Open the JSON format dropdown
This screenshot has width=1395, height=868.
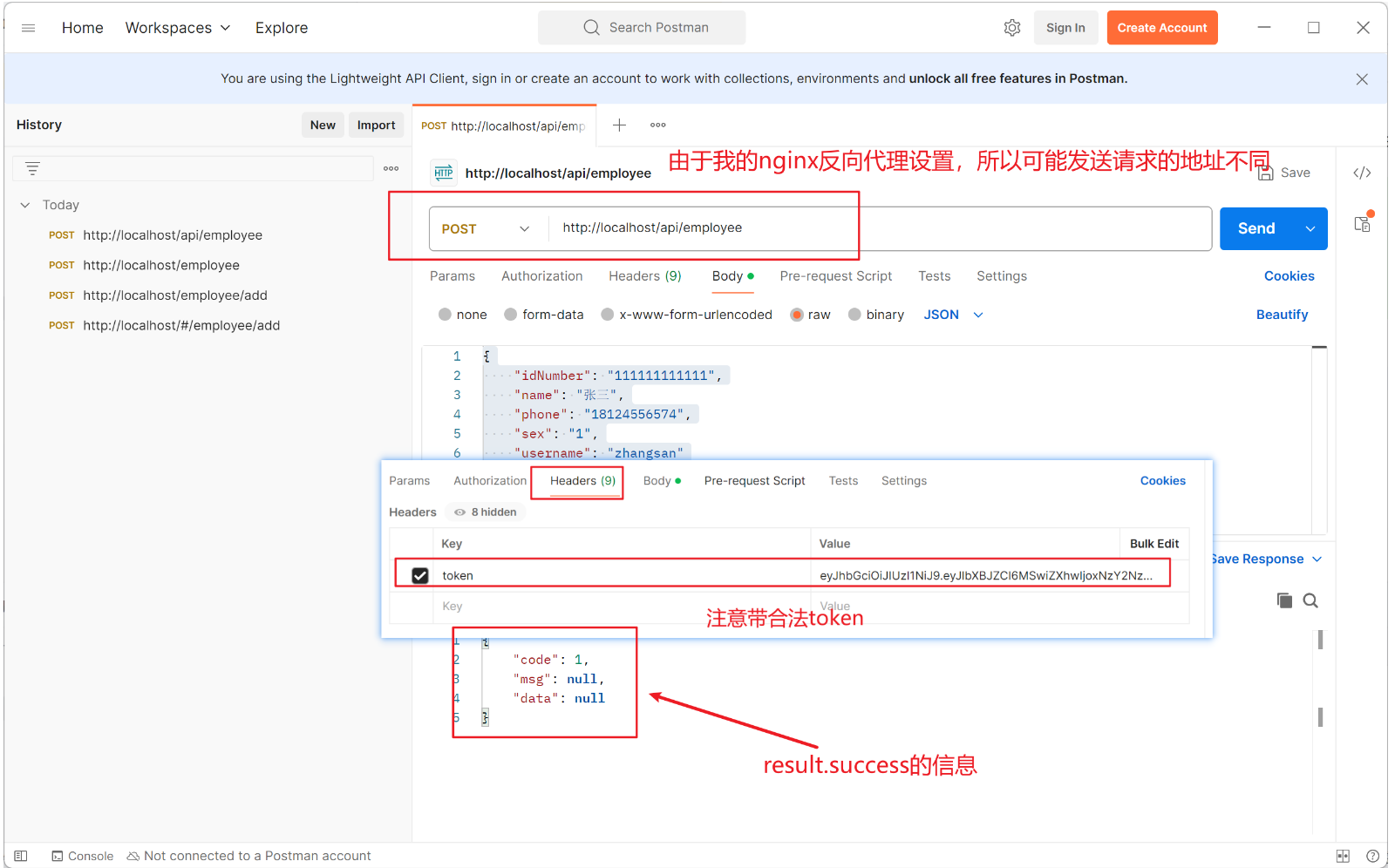coord(954,315)
